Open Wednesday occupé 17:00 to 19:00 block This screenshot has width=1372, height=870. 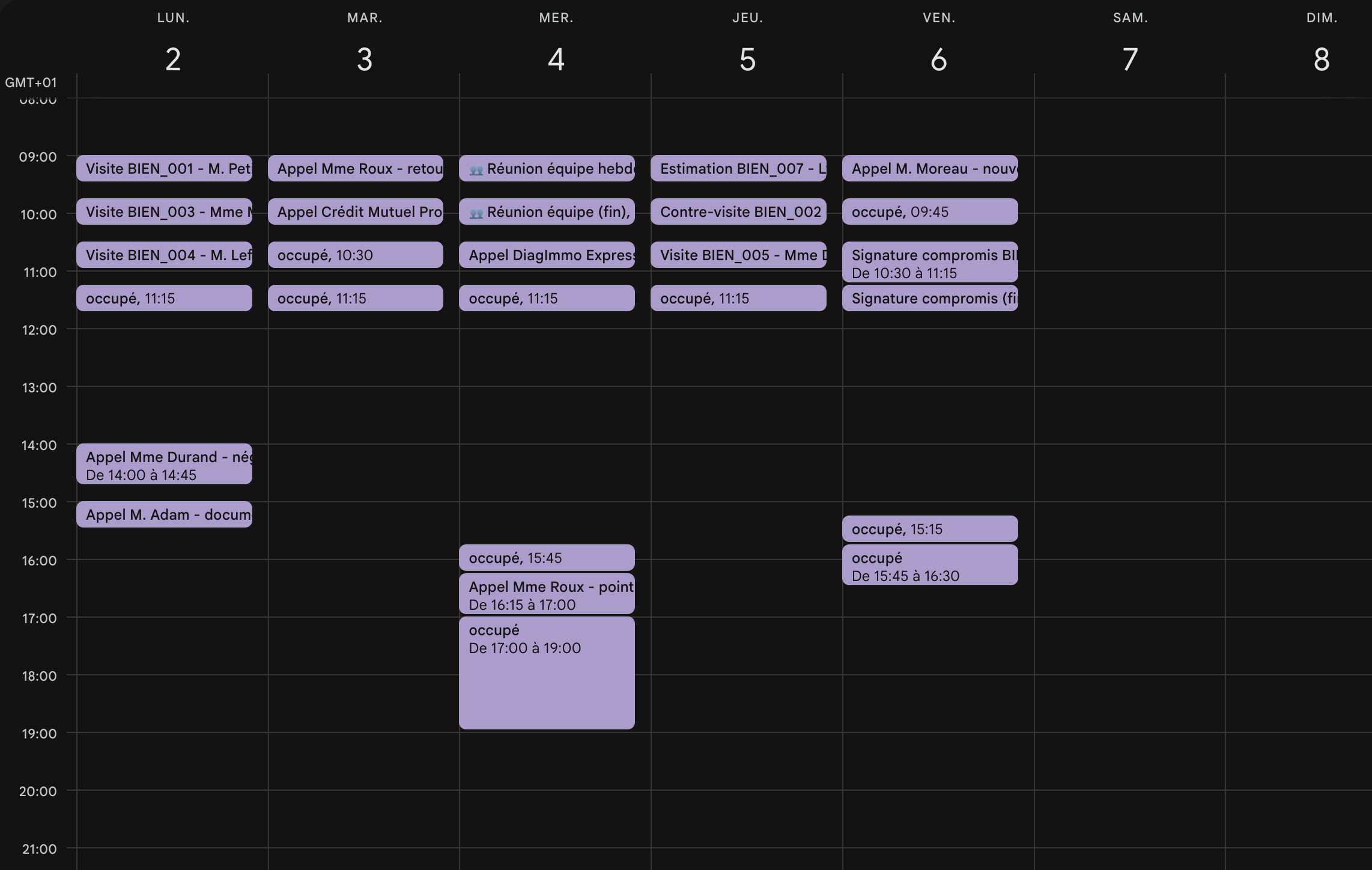[x=547, y=673]
